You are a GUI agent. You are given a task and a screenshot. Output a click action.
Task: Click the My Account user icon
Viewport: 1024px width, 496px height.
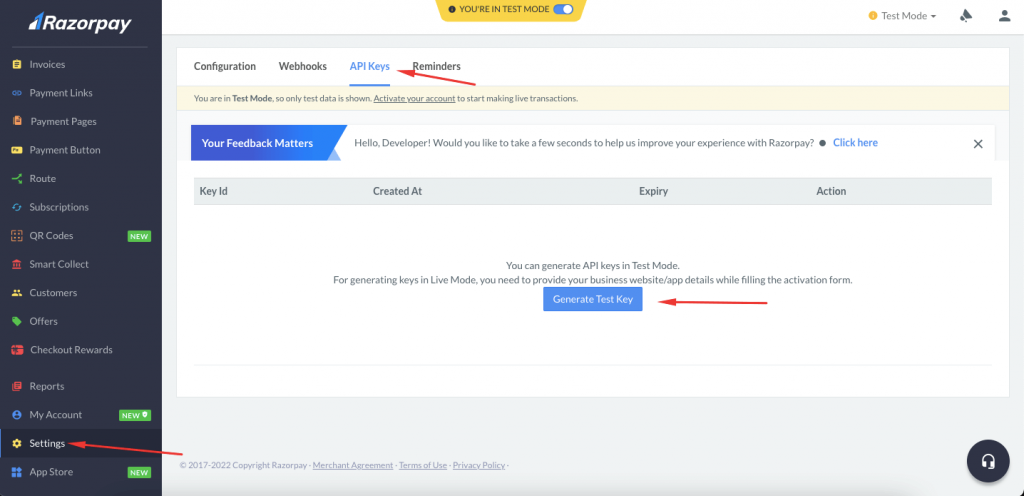click(17, 415)
